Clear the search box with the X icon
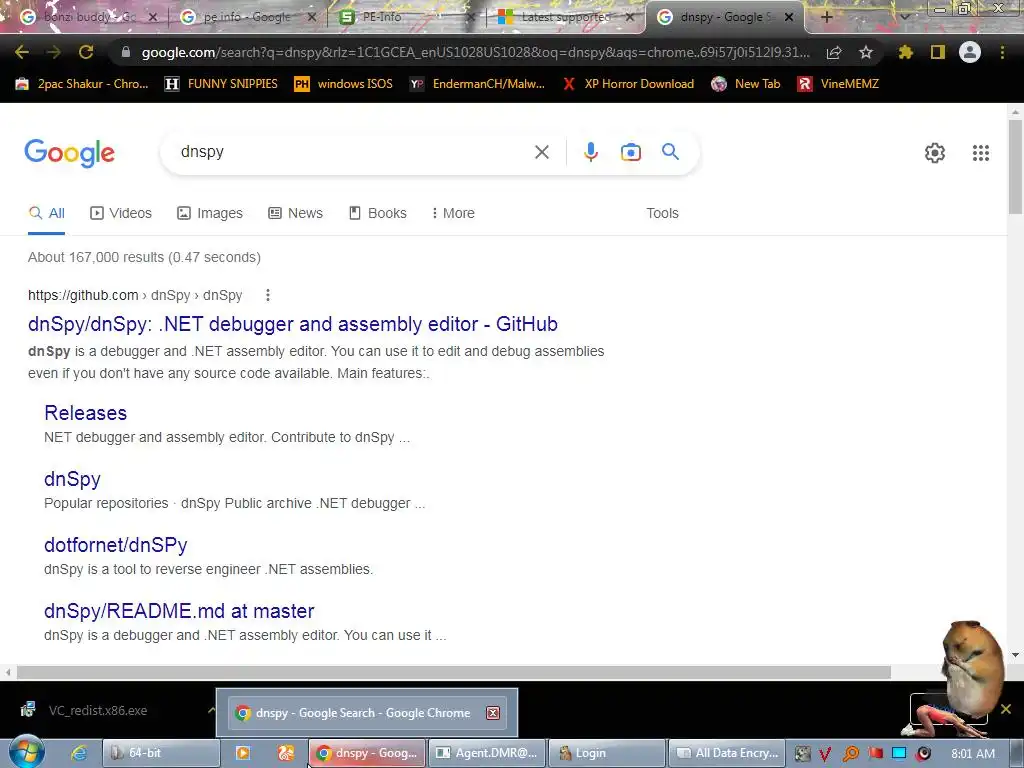Viewport: 1024px width, 768px height. click(541, 152)
